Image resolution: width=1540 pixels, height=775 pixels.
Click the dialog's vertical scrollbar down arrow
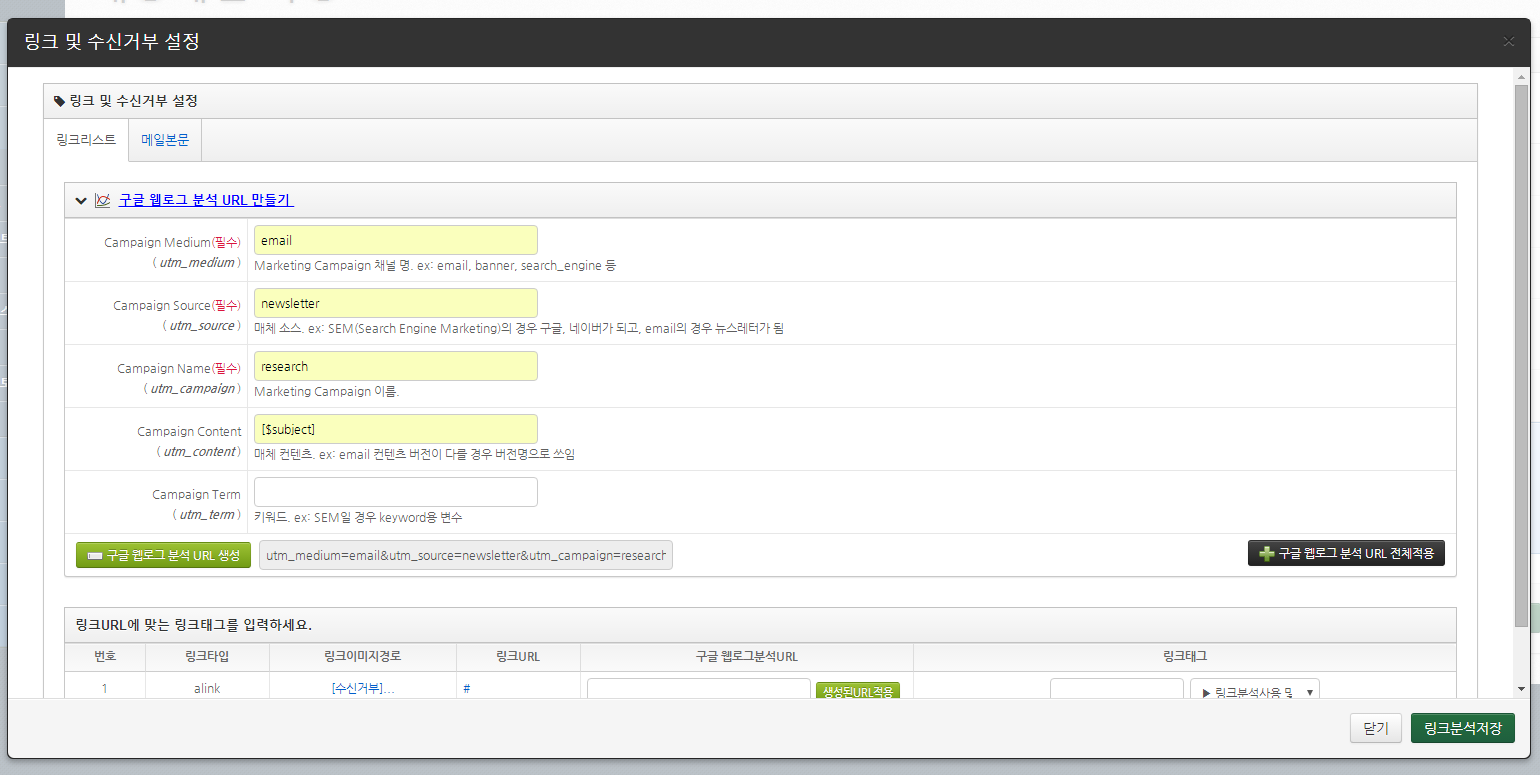click(1521, 688)
